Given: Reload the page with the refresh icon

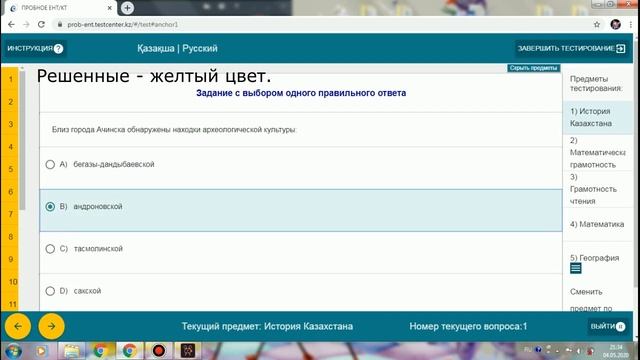Looking at the screenshot, I should tap(41, 24).
